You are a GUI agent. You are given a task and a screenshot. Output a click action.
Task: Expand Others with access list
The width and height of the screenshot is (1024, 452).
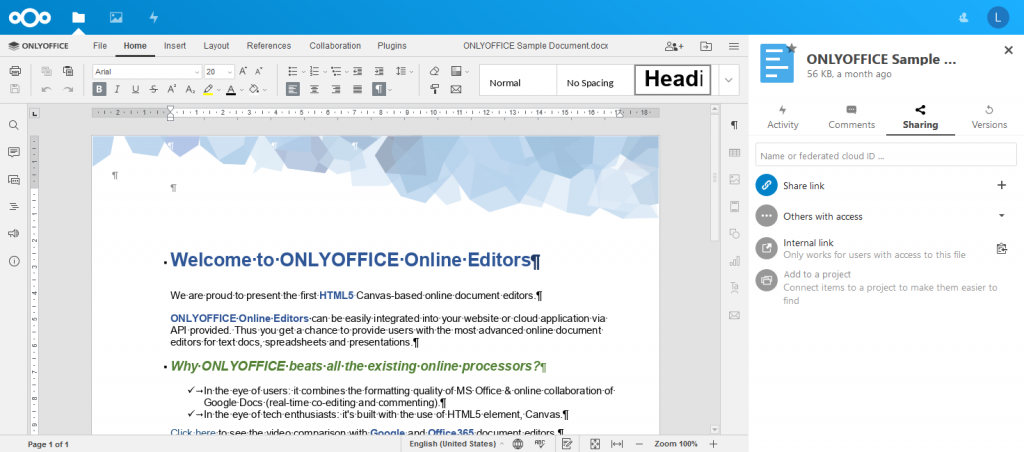(x=1002, y=216)
